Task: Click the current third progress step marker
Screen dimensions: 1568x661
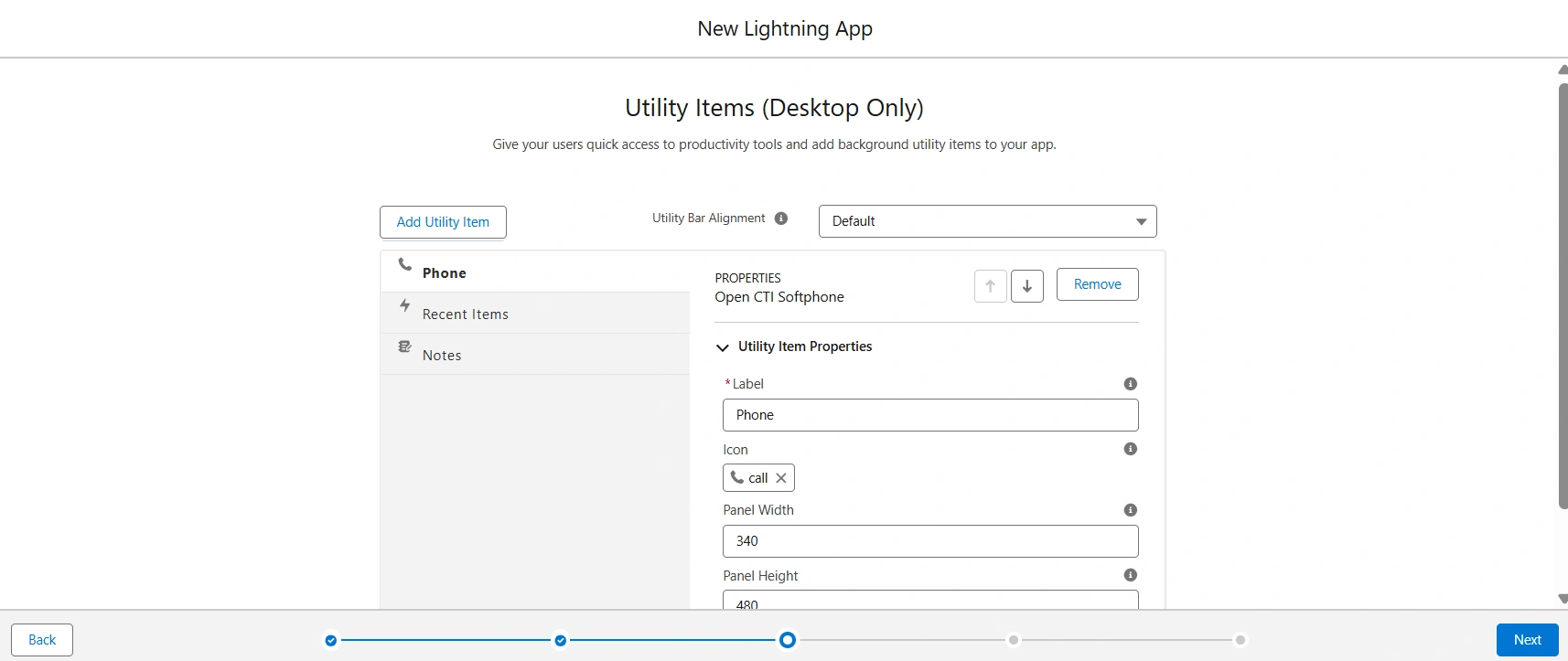Action: 788,640
